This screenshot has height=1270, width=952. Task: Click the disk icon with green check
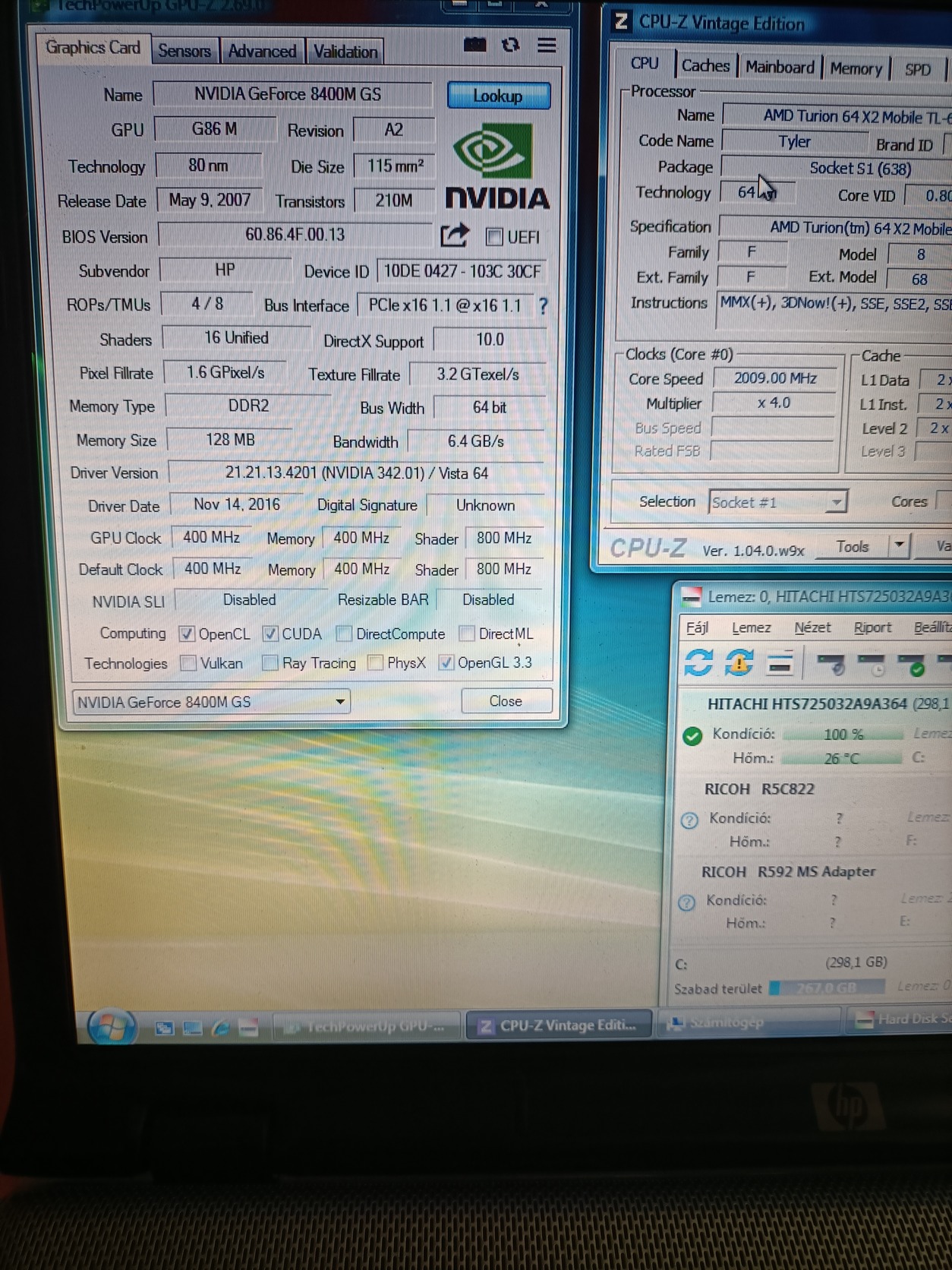pyautogui.click(x=910, y=665)
